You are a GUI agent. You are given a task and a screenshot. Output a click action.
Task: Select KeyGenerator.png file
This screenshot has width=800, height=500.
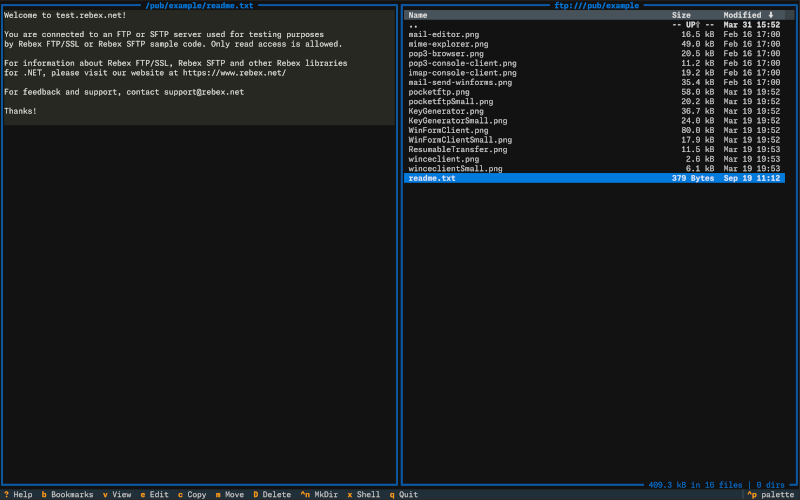pos(594,111)
